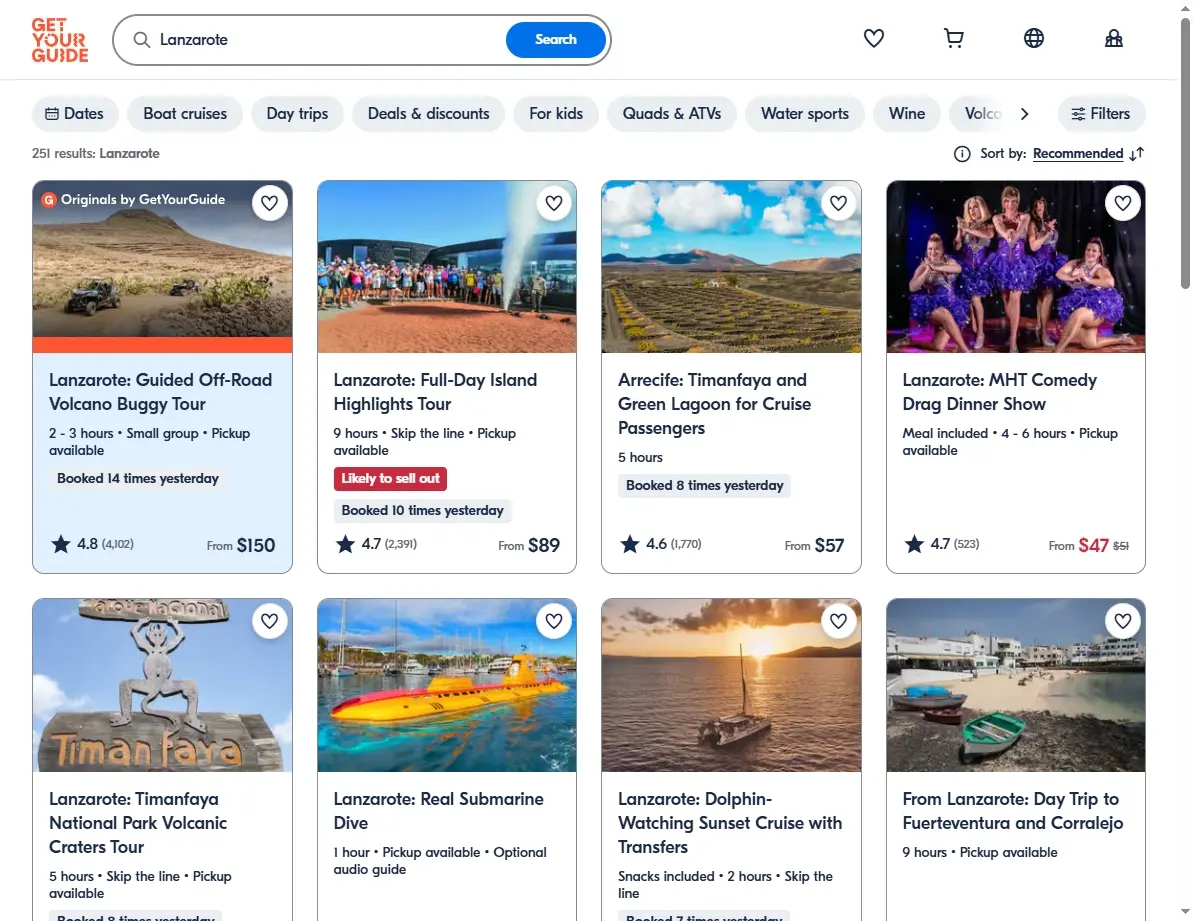1193x921 pixels.
Task: Click the Corralejo beach boats photo
Action: (1016, 685)
